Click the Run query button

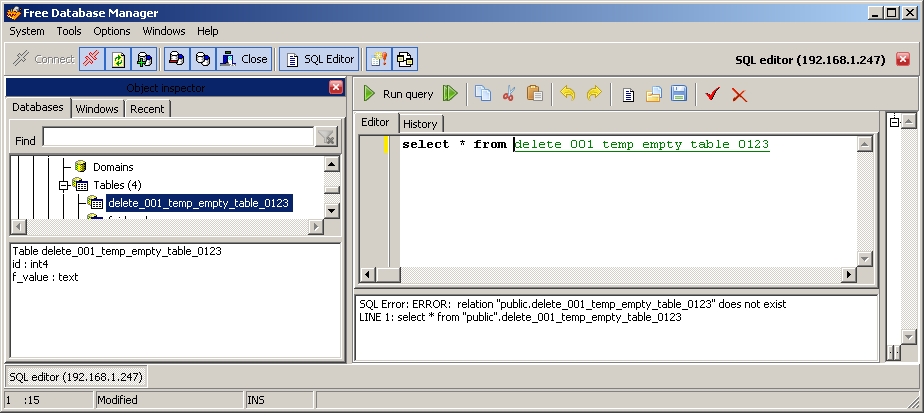tap(398, 94)
